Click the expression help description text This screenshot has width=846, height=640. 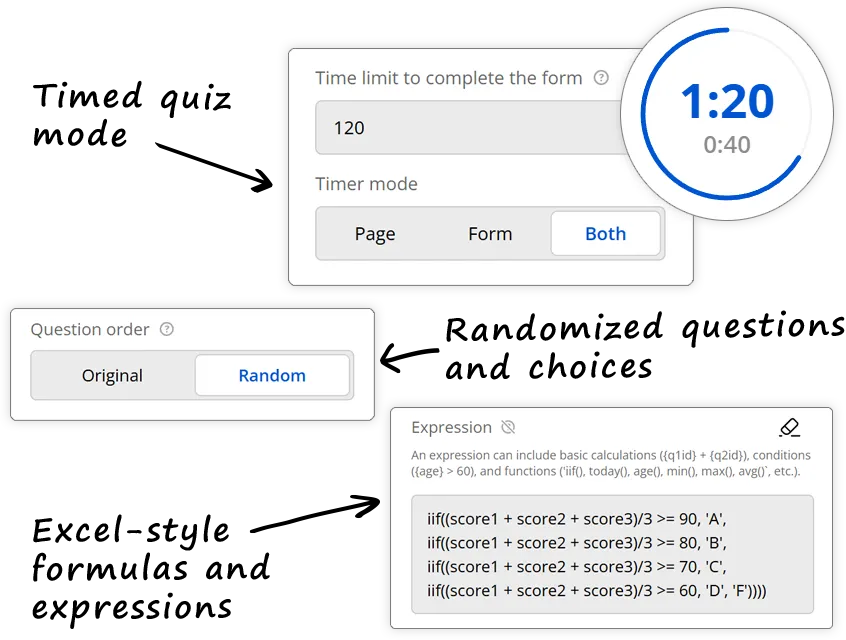611,463
